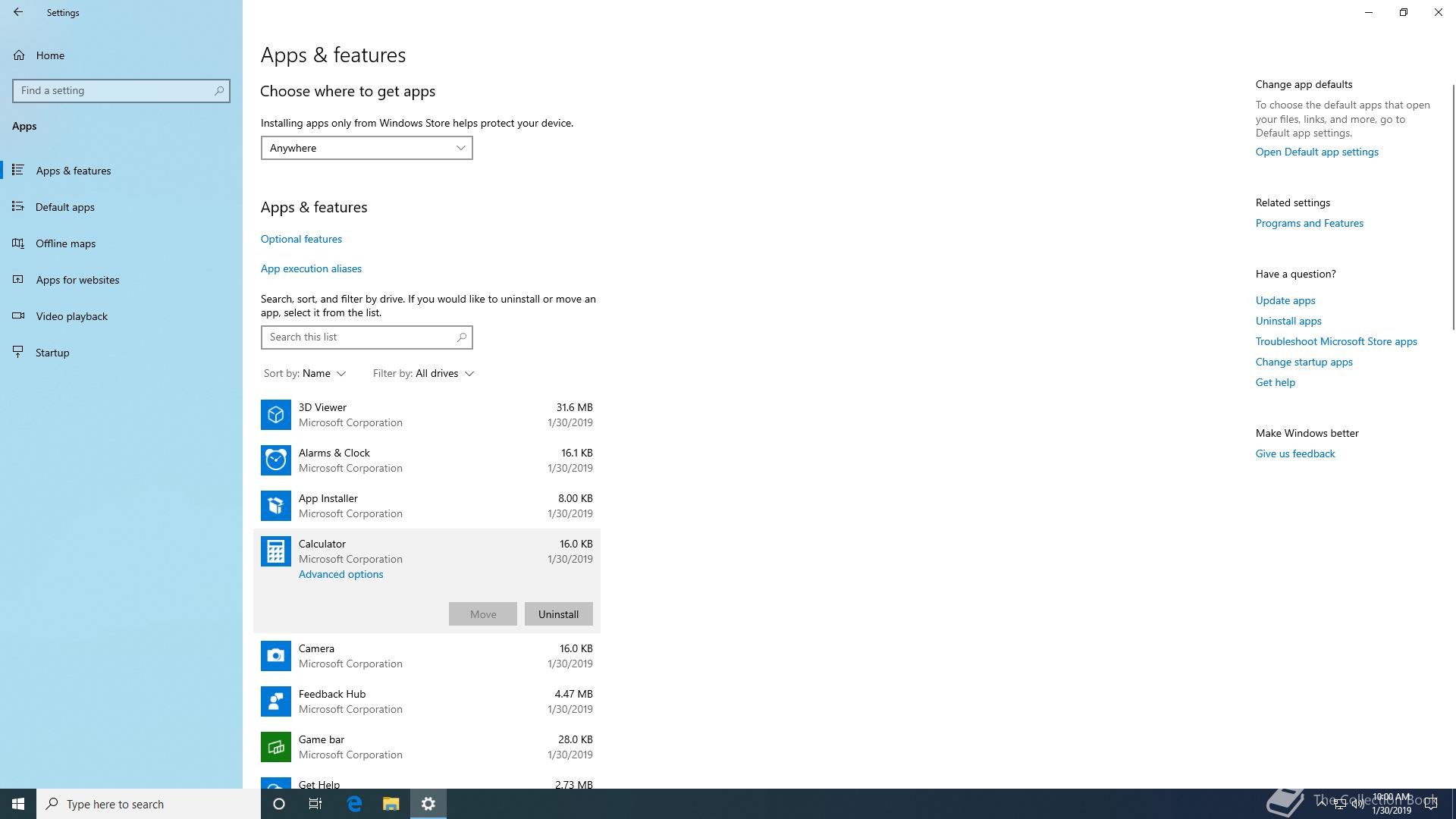Click the App Installer app icon

[276, 506]
